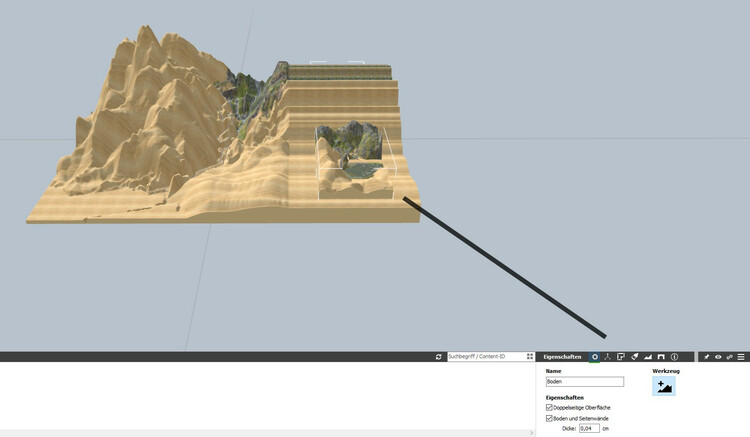
Task: Select the paint brush icon in properties bar
Action: pyautogui.click(x=635, y=357)
